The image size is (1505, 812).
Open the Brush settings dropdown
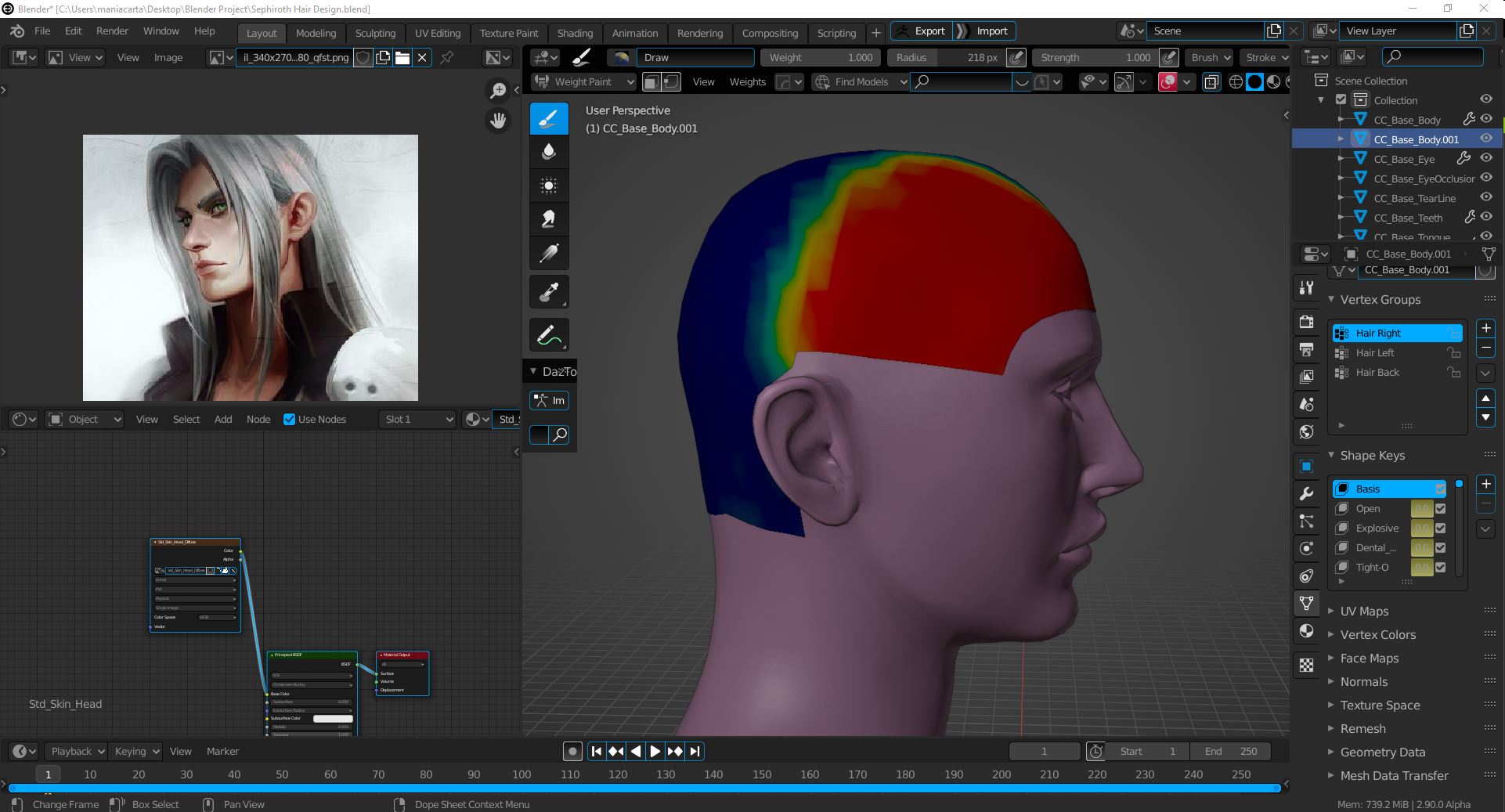[1211, 57]
